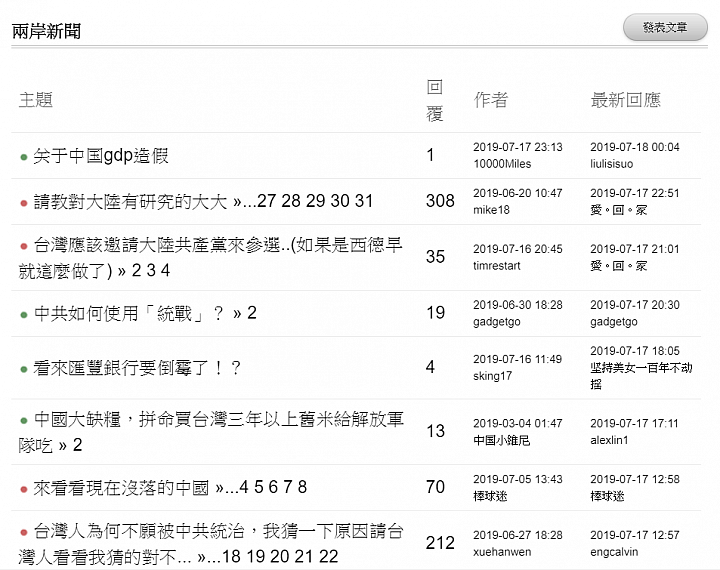Click the 兩岸新聞 board title
The image size is (720, 570).
tap(46, 31)
